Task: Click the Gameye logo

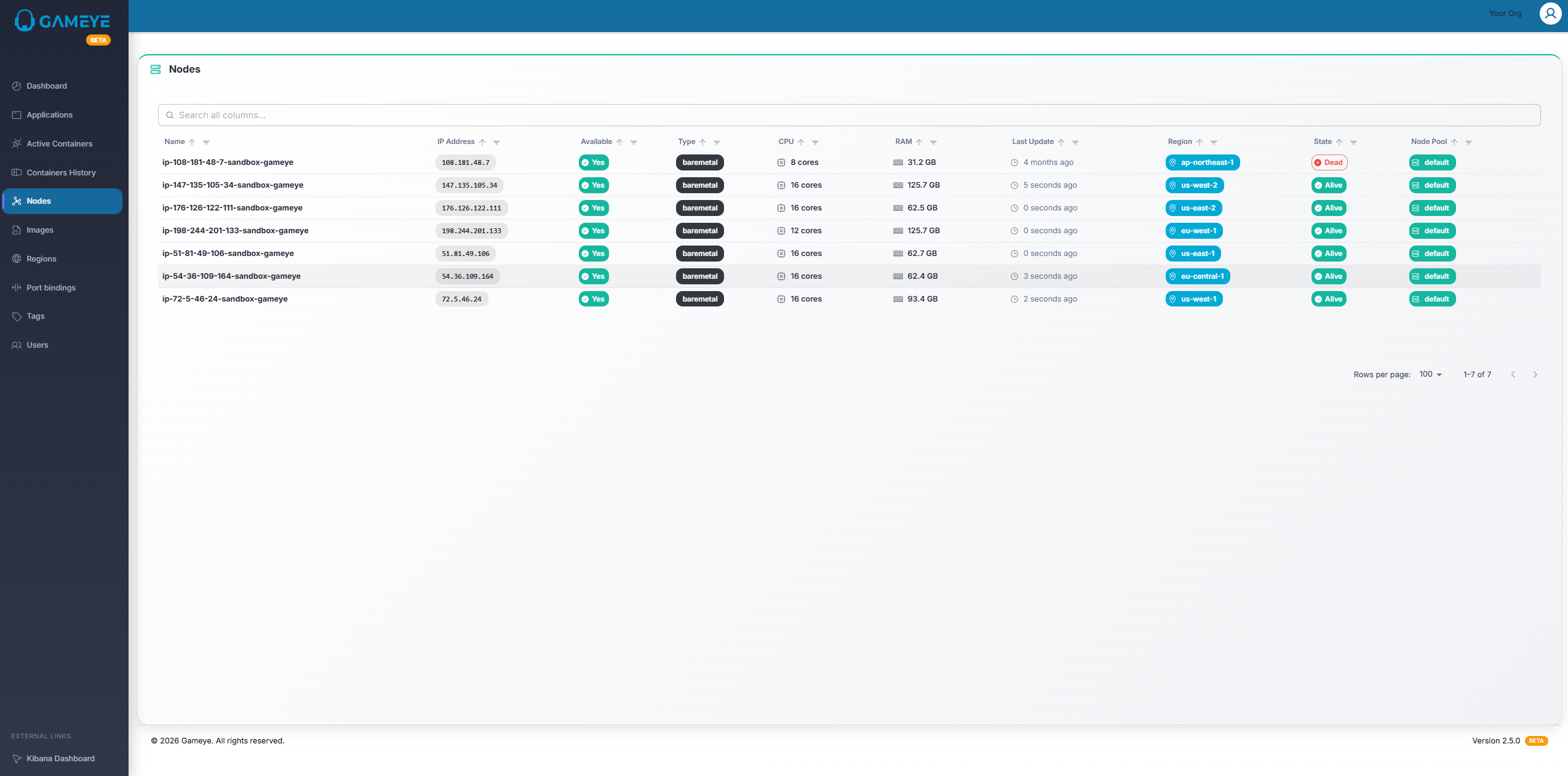Action: click(x=62, y=22)
